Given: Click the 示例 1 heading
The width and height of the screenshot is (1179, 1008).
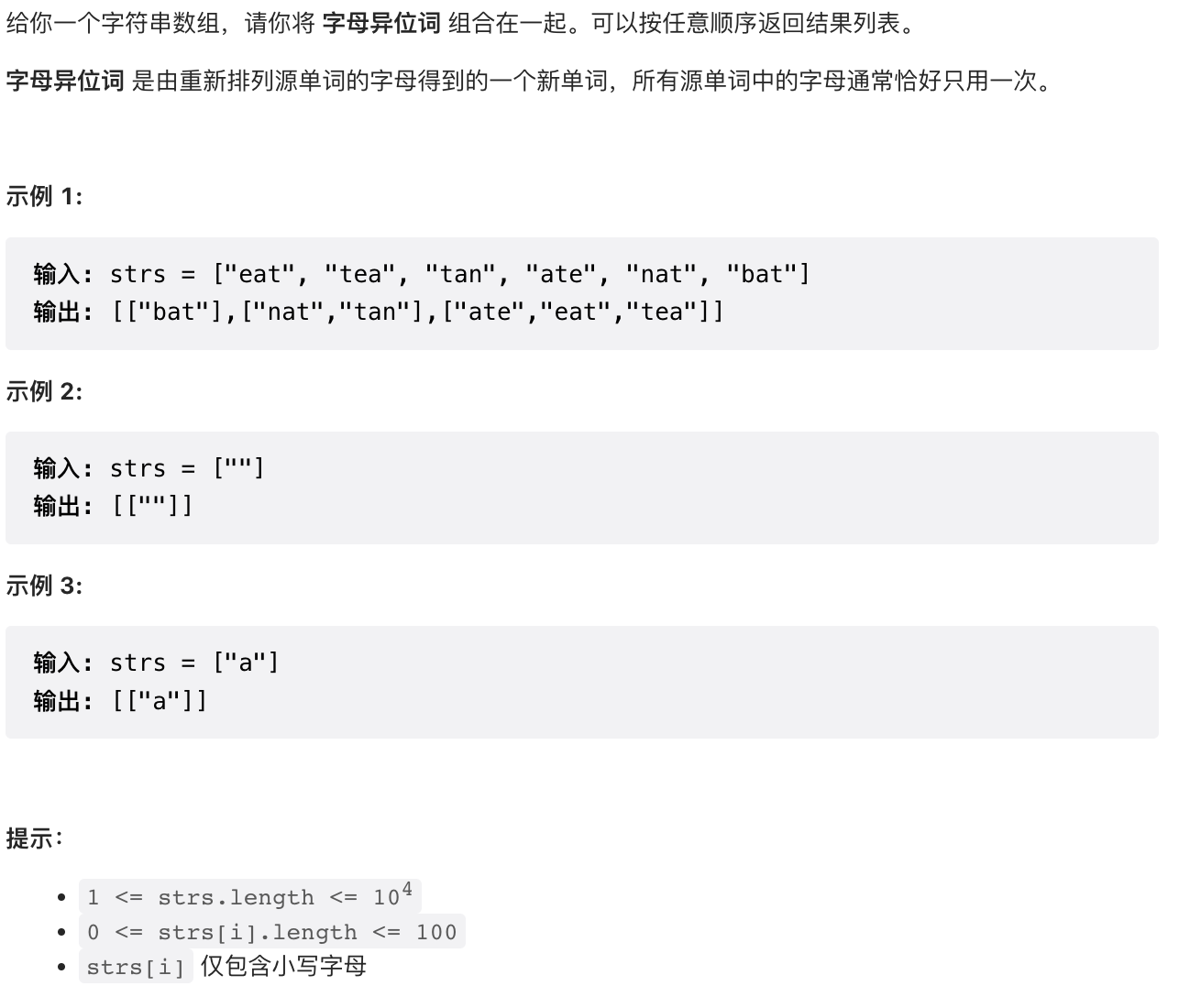Looking at the screenshot, I should coord(44,196).
